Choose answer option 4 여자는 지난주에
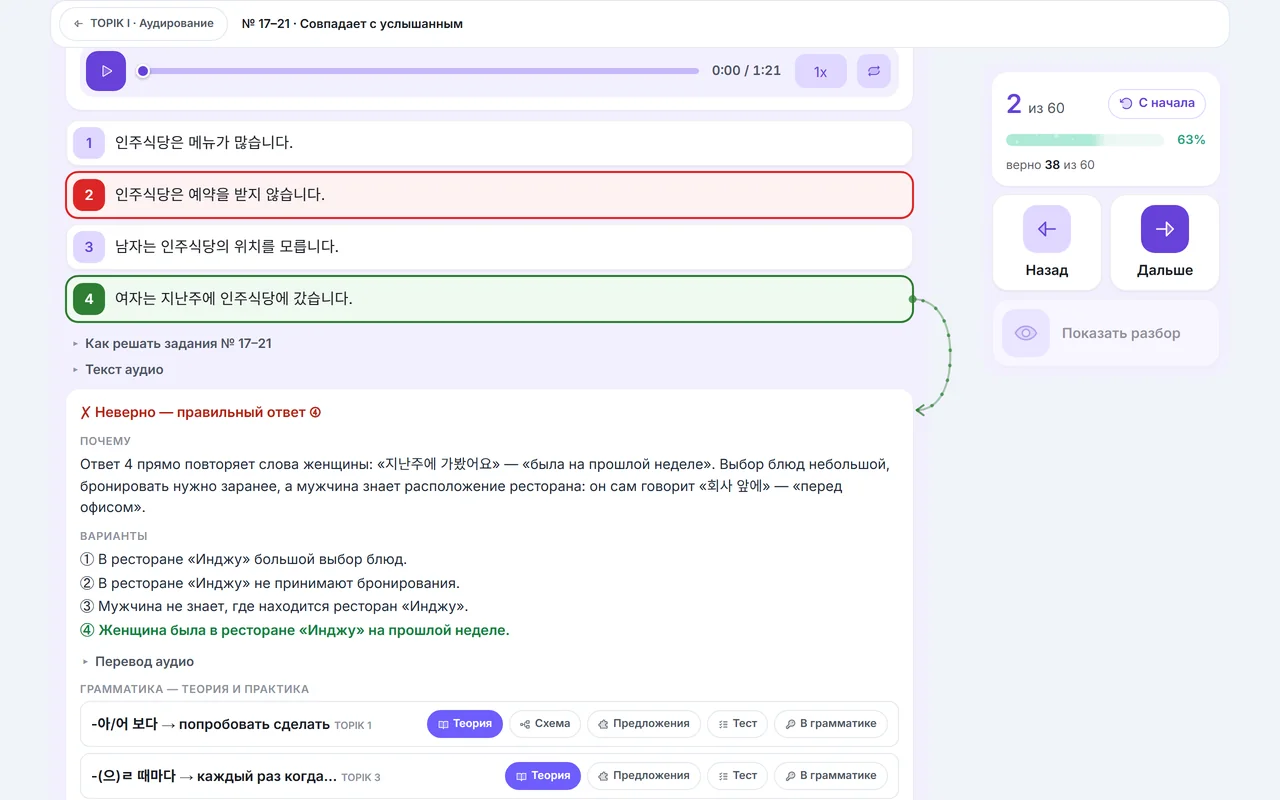 (x=489, y=299)
